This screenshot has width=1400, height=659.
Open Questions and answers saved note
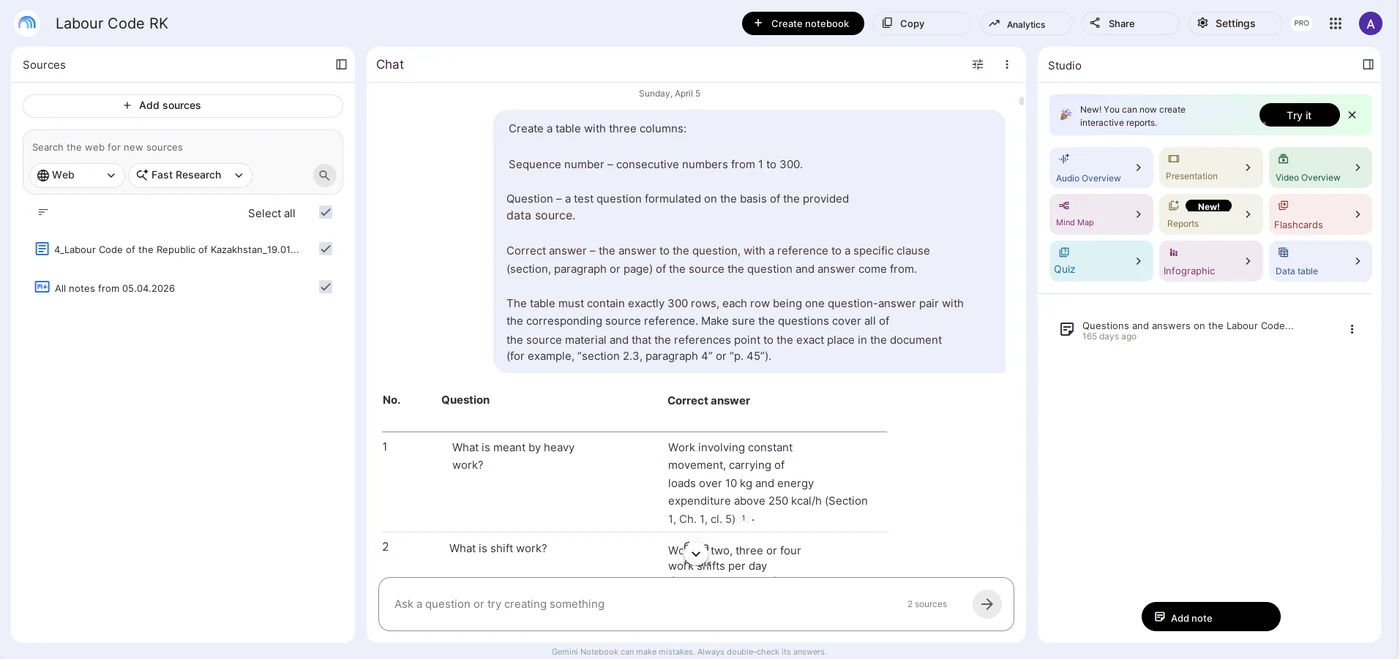[1187, 329]
